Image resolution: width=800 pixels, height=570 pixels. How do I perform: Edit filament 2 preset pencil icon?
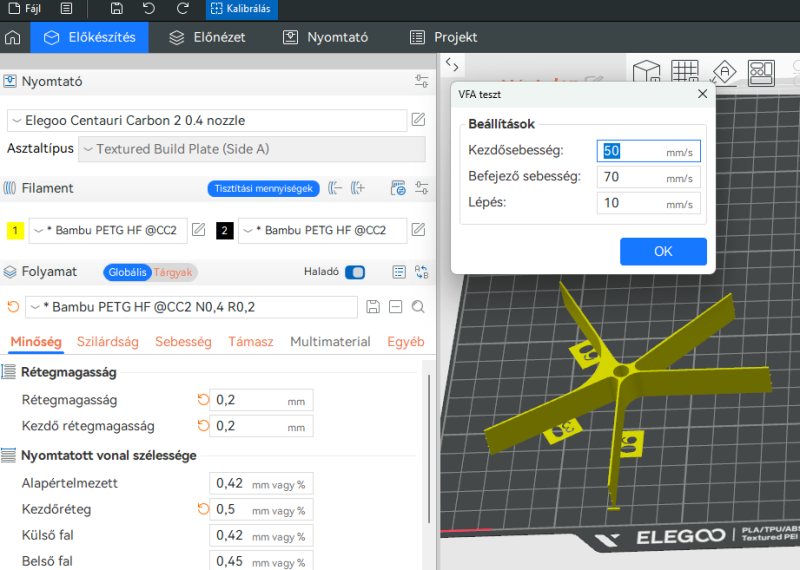coord(418,230)
